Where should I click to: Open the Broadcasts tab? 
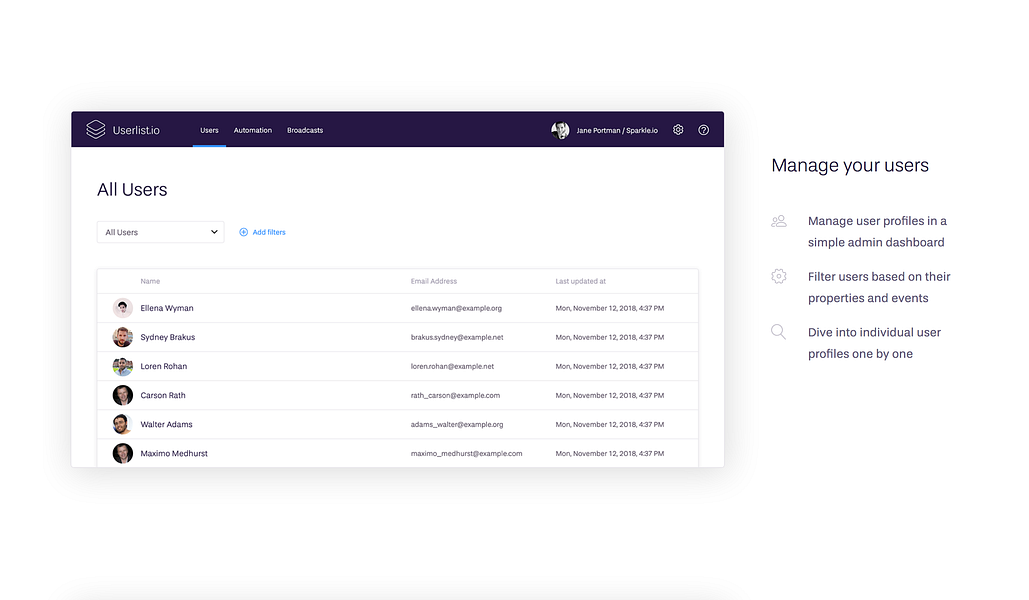pyautogui.click(x=305, y=130)
